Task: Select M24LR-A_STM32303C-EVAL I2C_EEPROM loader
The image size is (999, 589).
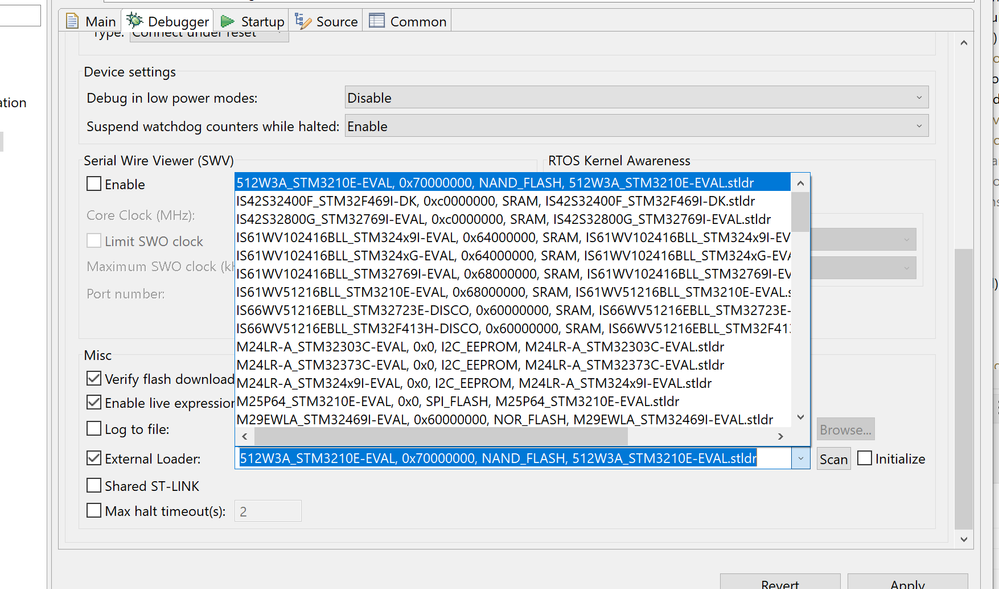Action: [x=513, y=347]
